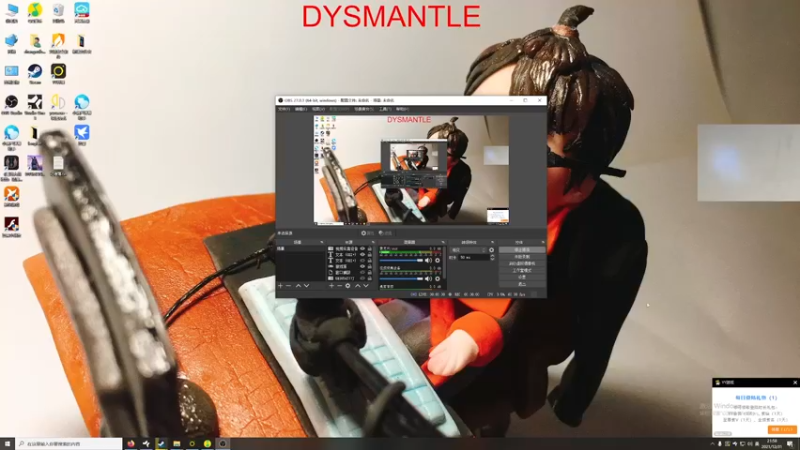Pop out the Controls dock header icon
This screenshot has width=800, height=450.
(543, 242)
